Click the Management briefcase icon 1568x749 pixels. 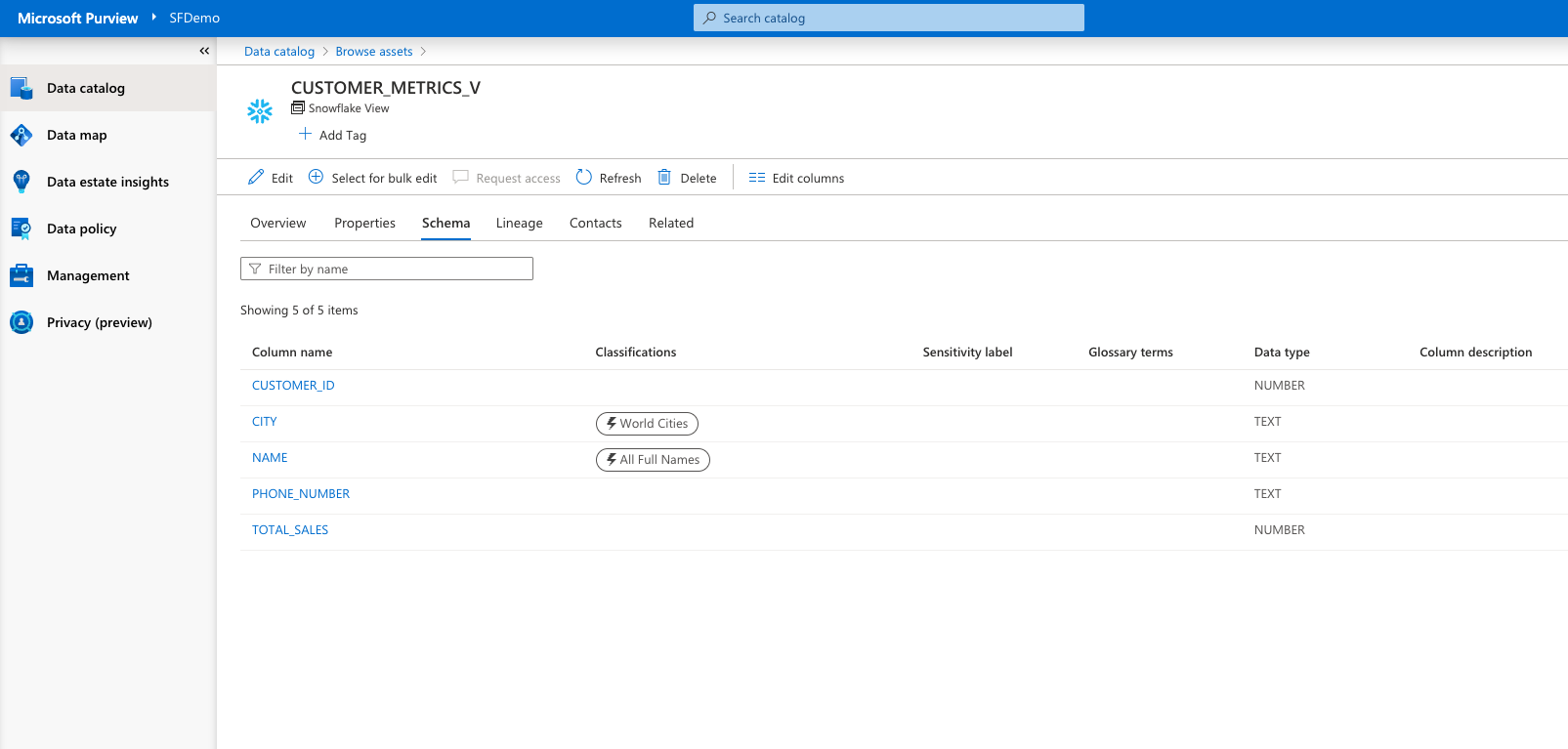point(21,275)
